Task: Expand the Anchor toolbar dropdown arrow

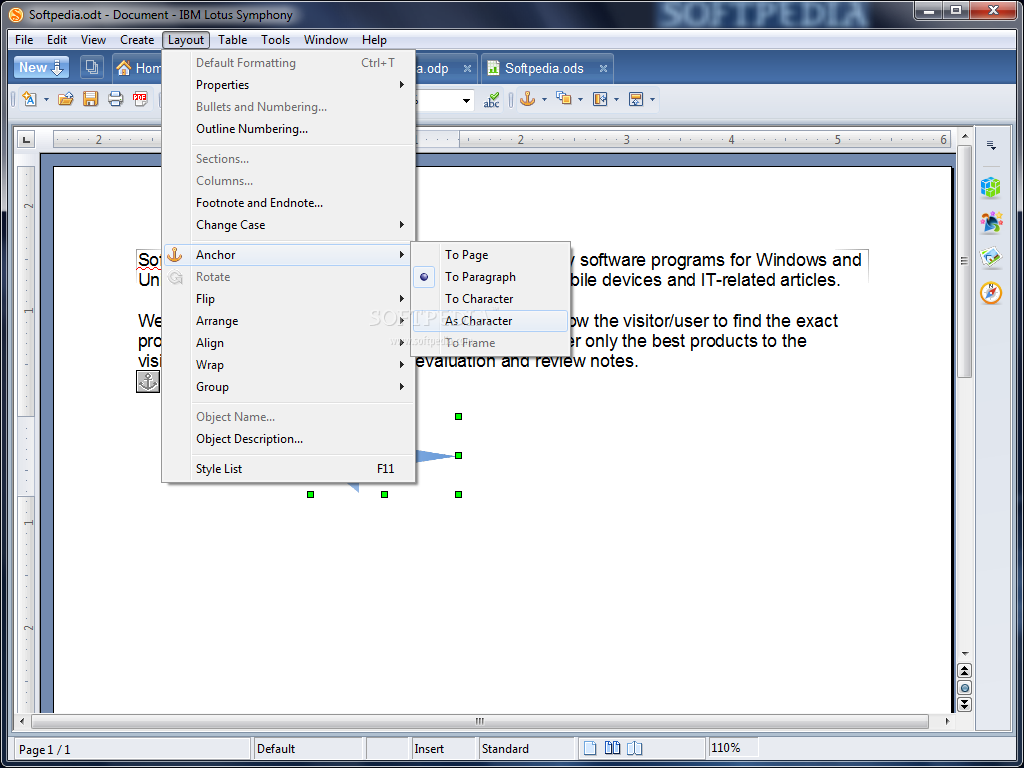Action: tap(544, 100)
